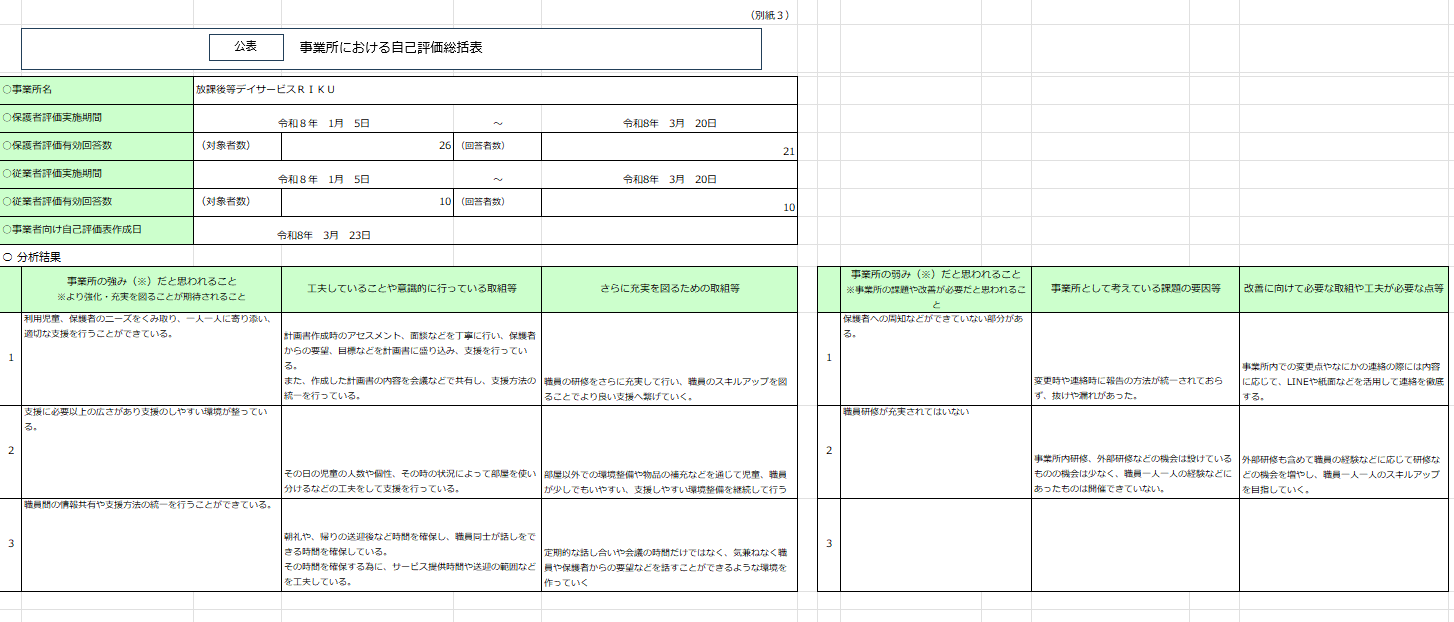Screen dimensions: 1454x622
Task: Click the ○従業者評価実施期間 label cell
Action: [x=97, y=174]
